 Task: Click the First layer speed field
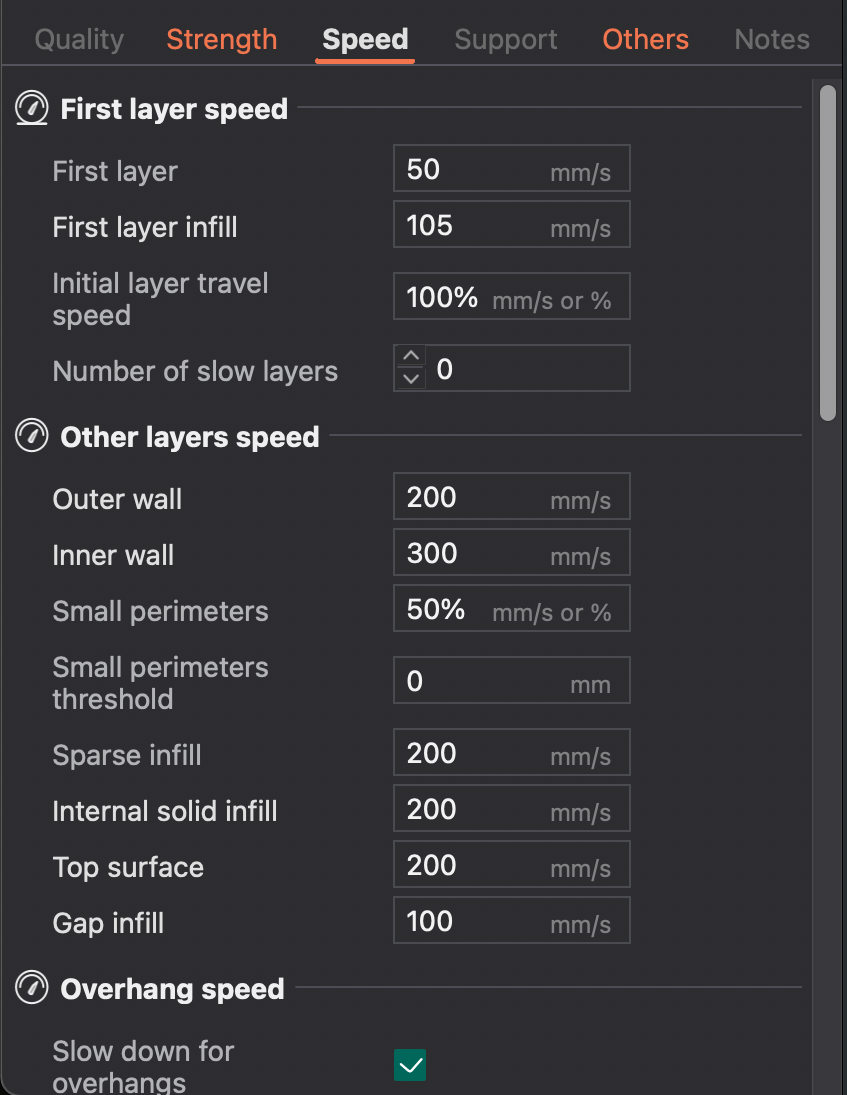(512, 168)
